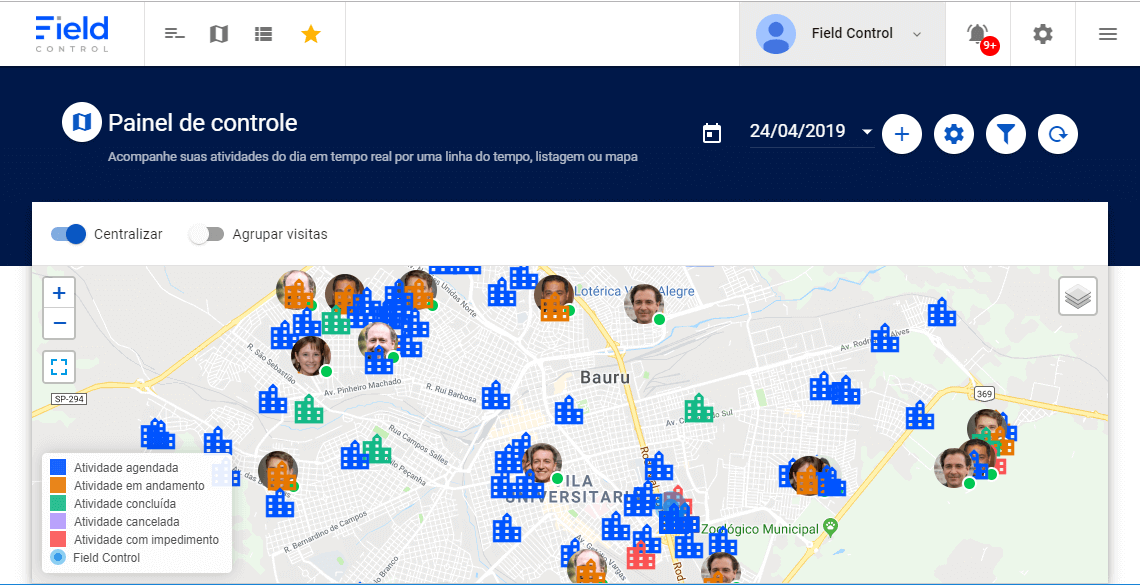Click the green building marker below Bauru label

pos(699,408)
